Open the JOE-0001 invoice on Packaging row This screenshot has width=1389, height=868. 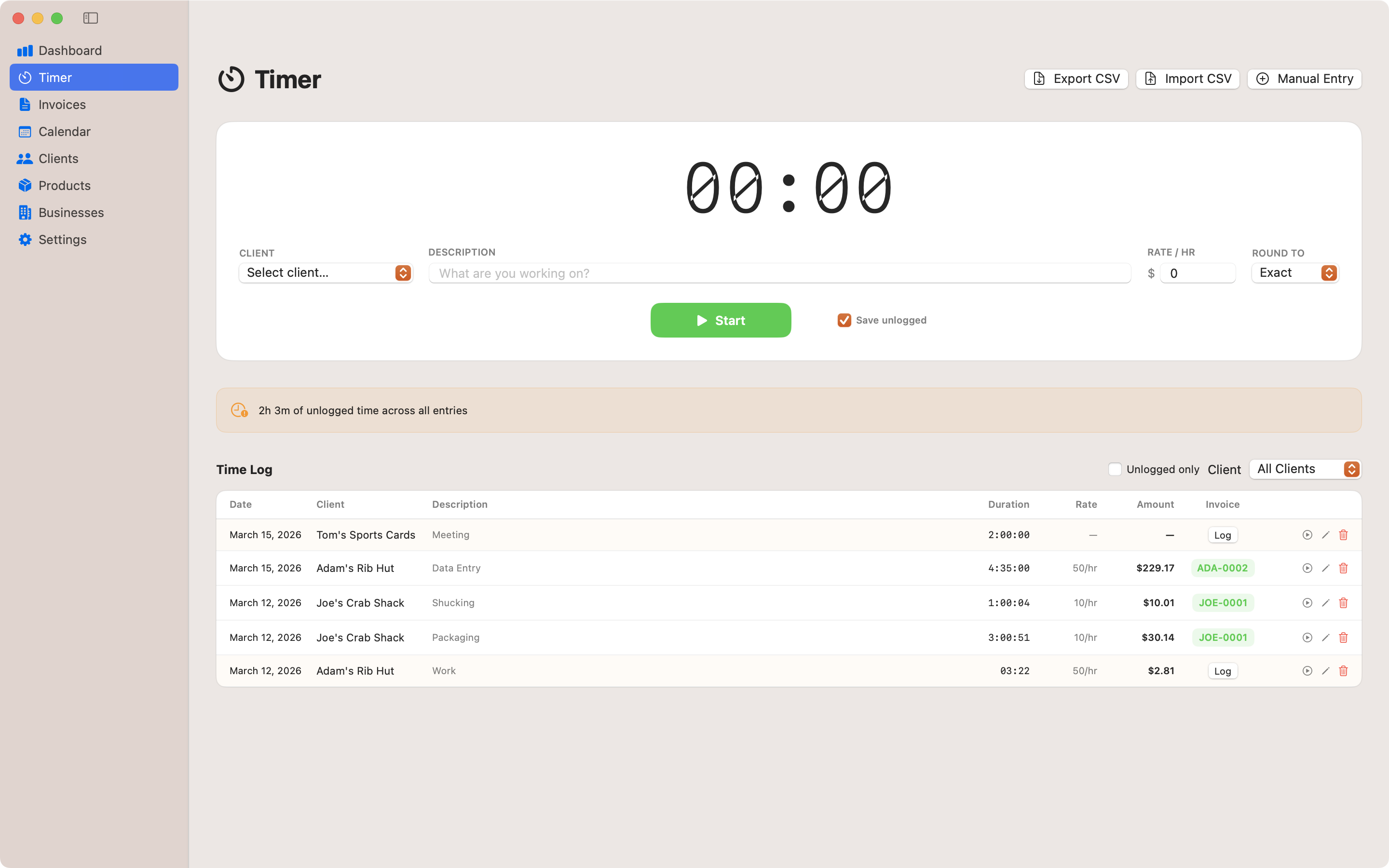[x=1223, y=637]
